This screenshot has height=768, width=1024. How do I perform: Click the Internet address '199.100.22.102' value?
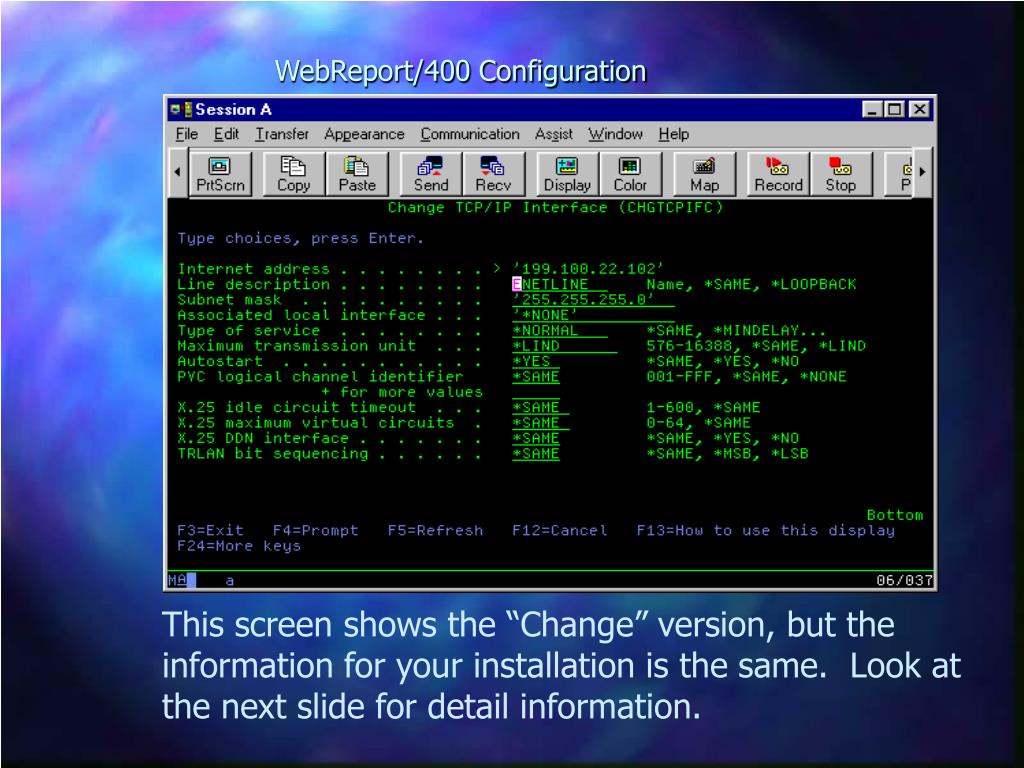coord(588,269)
